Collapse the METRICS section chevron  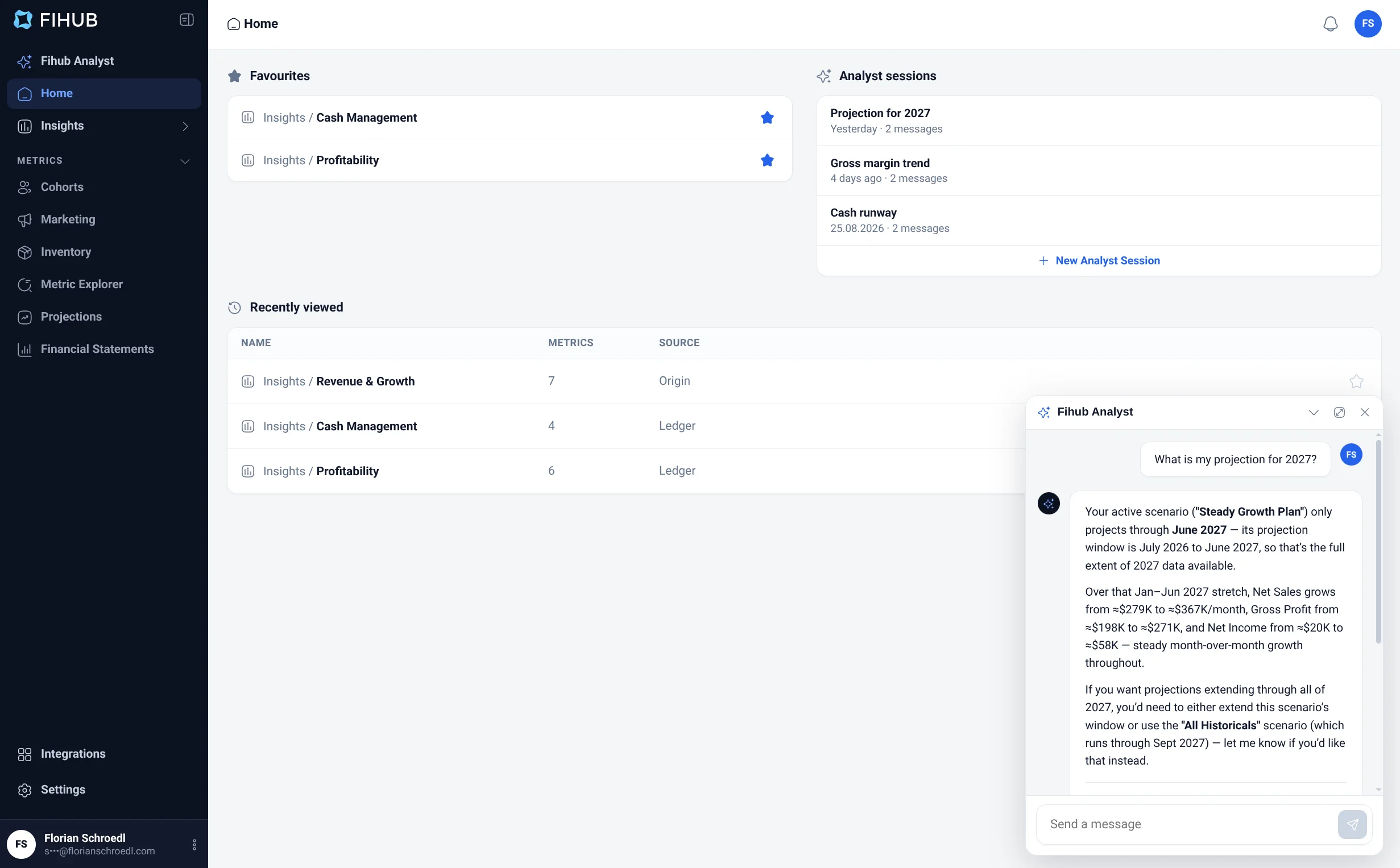pyautogui.click(x=185, y=161)
